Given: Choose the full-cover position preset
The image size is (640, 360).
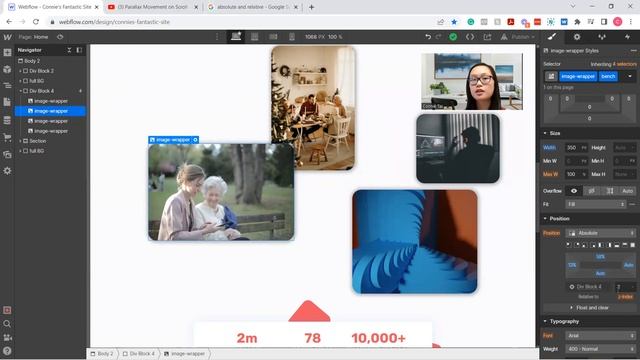Looking at the screenshot, I should pos(633,245).
